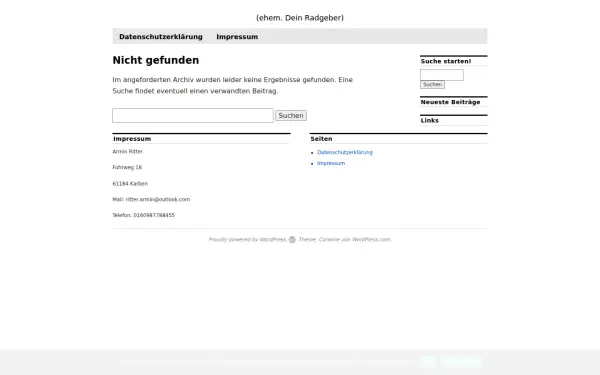Click the Suchen button beside the main search field
This screenshot has width=600, height=375.
pyautogui.click(x=291, y=116)
